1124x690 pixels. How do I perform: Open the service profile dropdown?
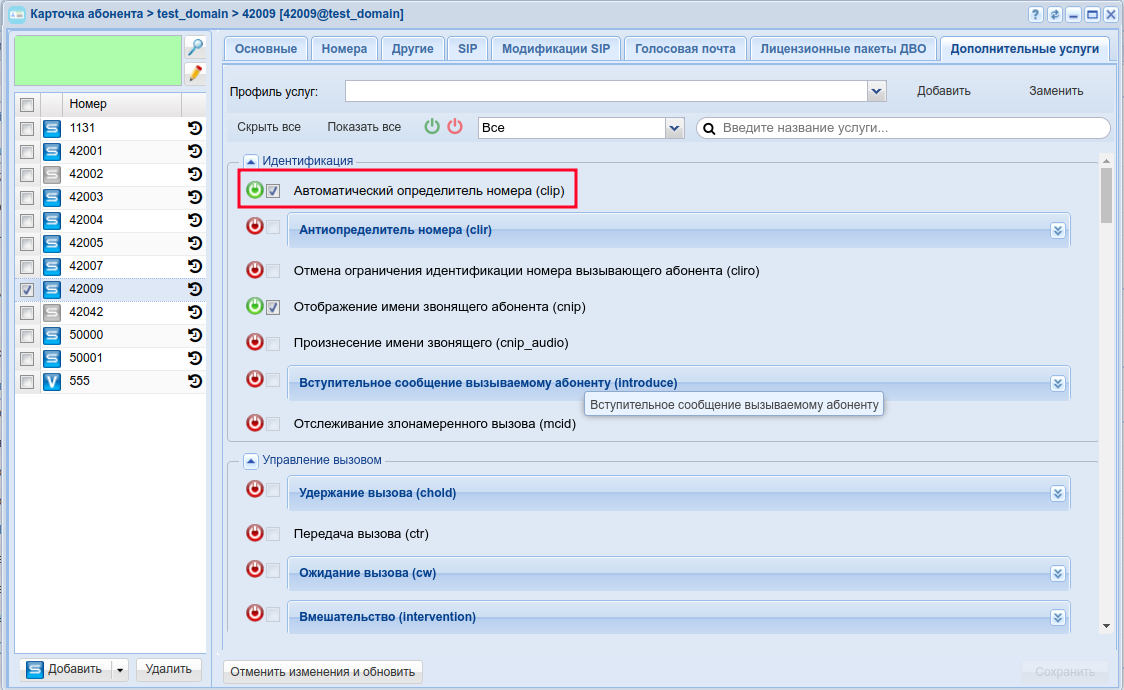(x=877, y=91)
